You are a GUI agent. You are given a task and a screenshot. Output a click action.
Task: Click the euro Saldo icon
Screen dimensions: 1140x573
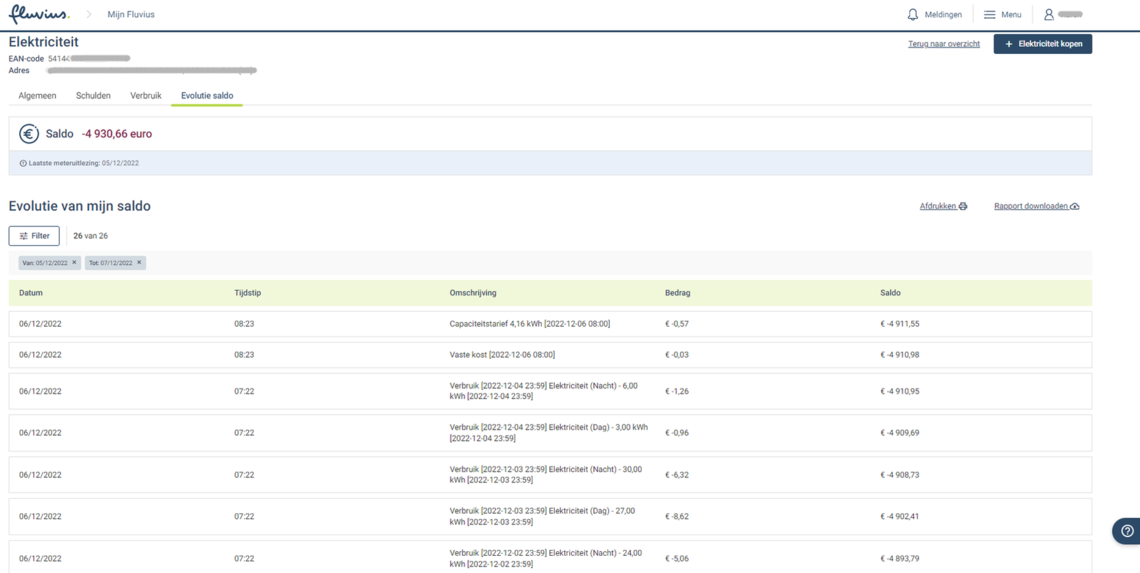pos(29,134)
